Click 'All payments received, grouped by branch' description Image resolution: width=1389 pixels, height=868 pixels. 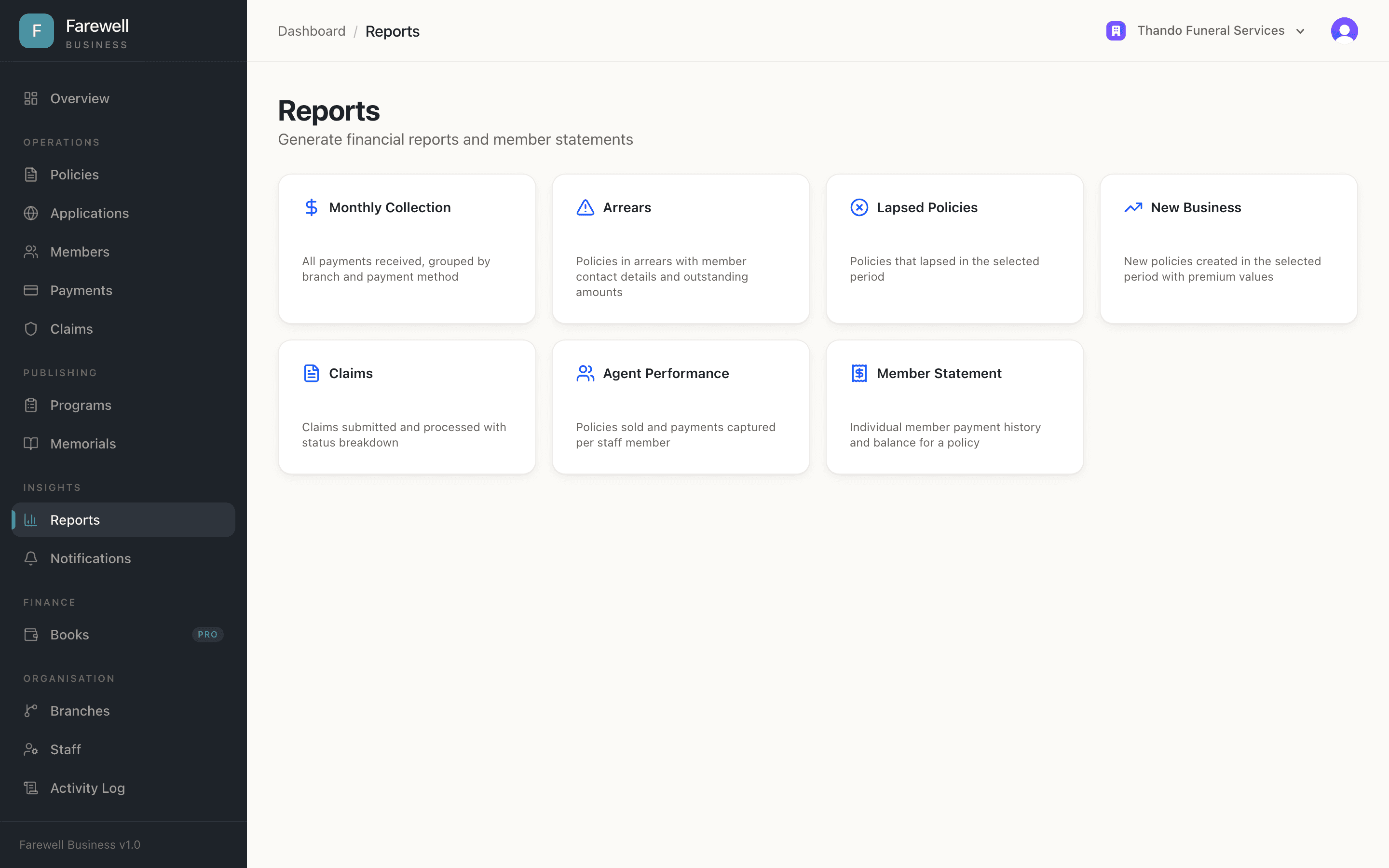[396, 269]
